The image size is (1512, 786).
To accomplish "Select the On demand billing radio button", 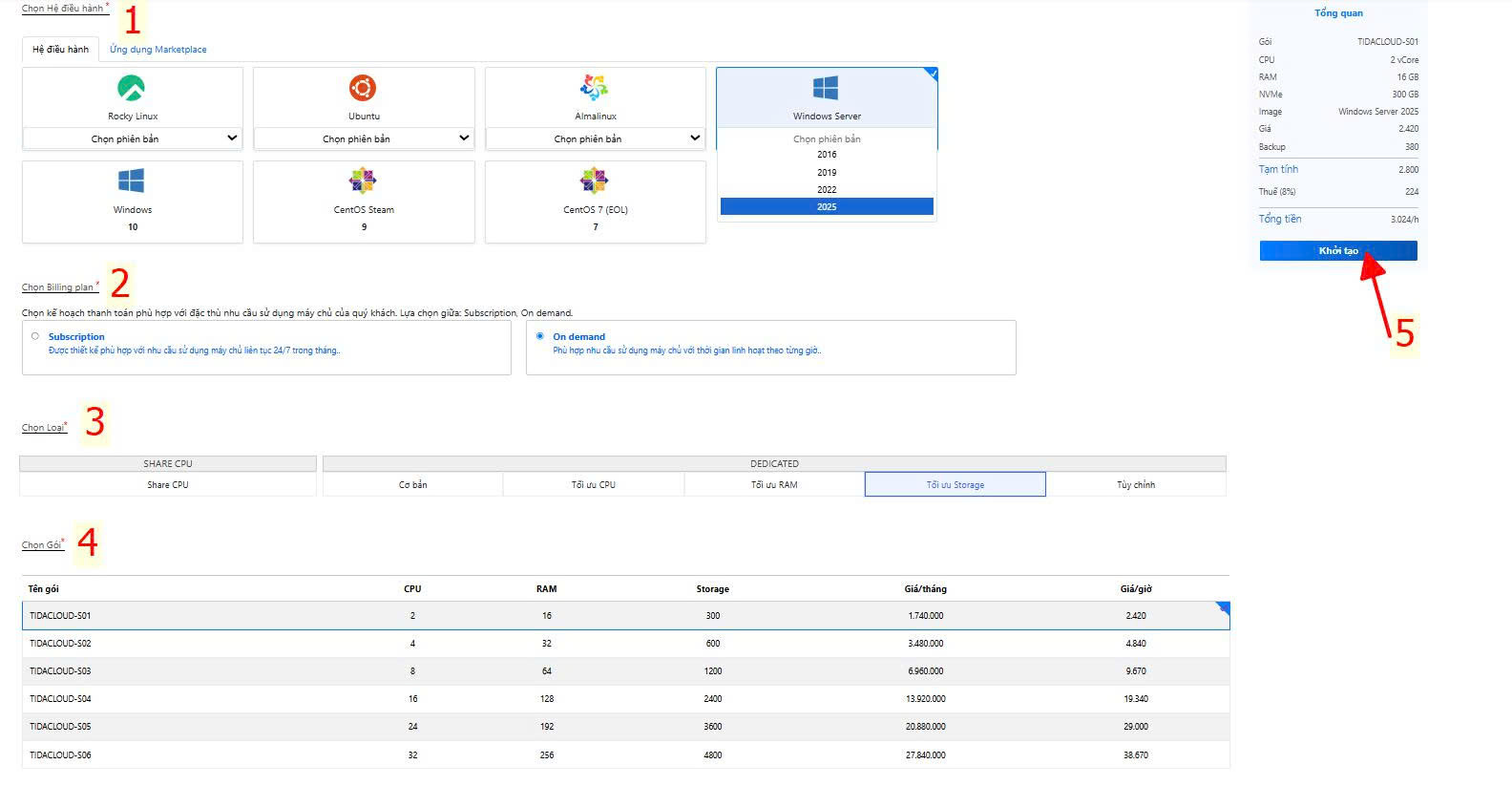I will (540, 336).
